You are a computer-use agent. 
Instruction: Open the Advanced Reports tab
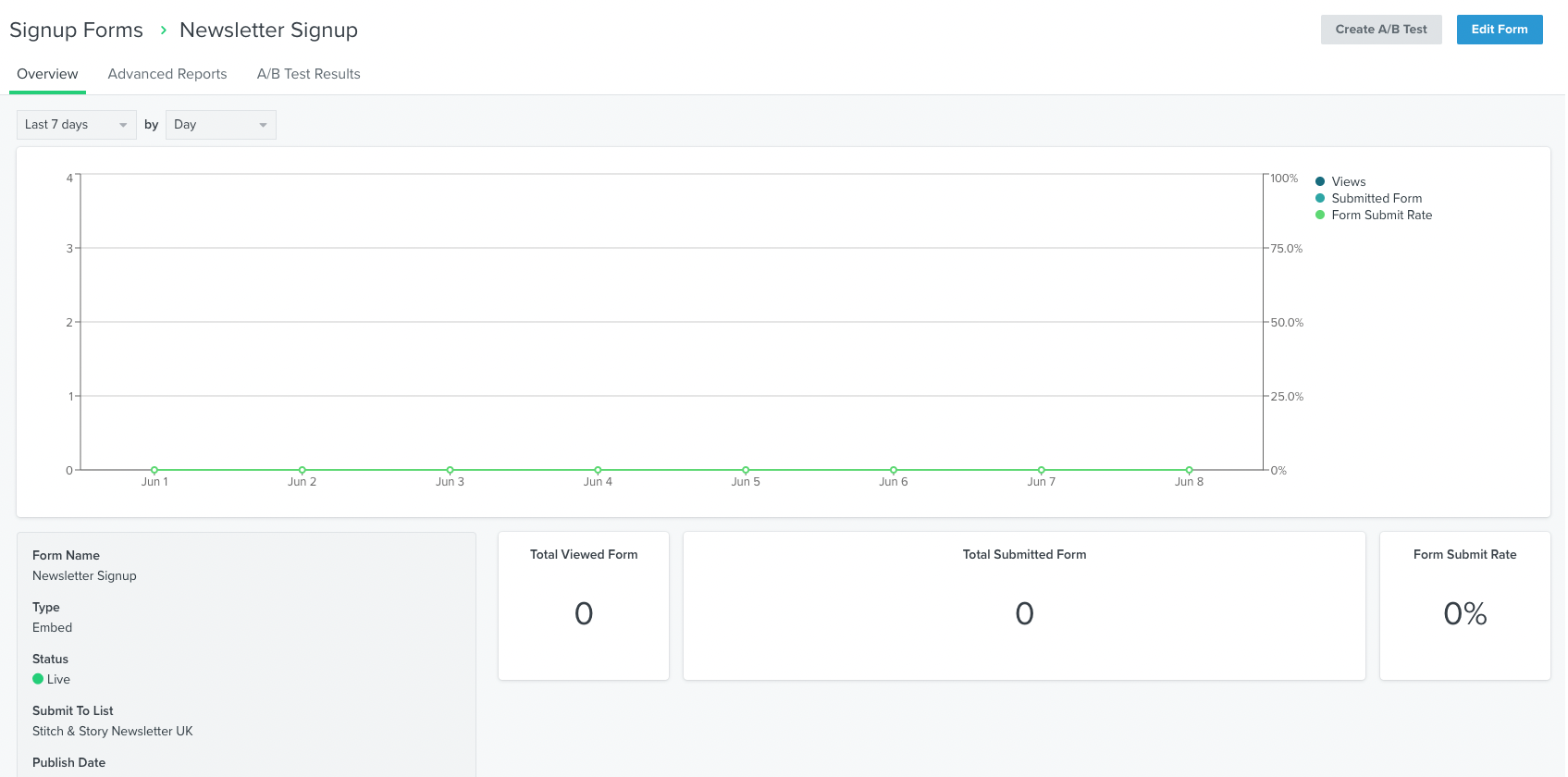(x=167, y=74)
